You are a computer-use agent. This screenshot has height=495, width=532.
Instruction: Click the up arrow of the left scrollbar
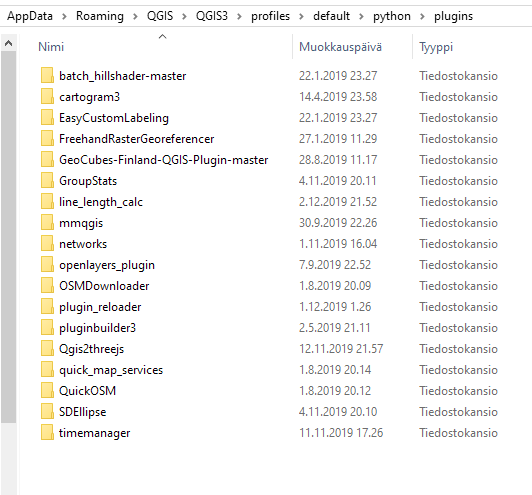[x=8, y=43]
